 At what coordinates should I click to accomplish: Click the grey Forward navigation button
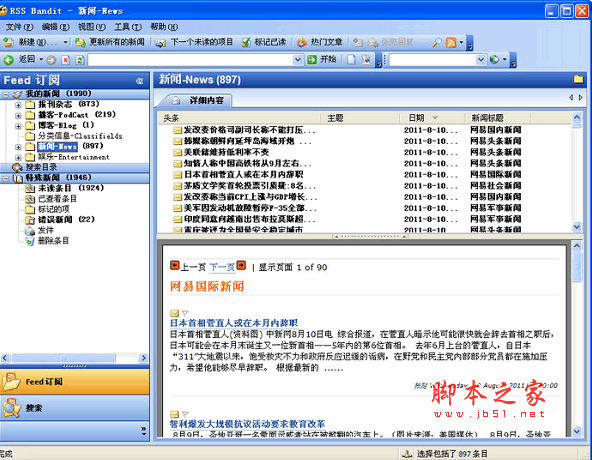[51, 60]
